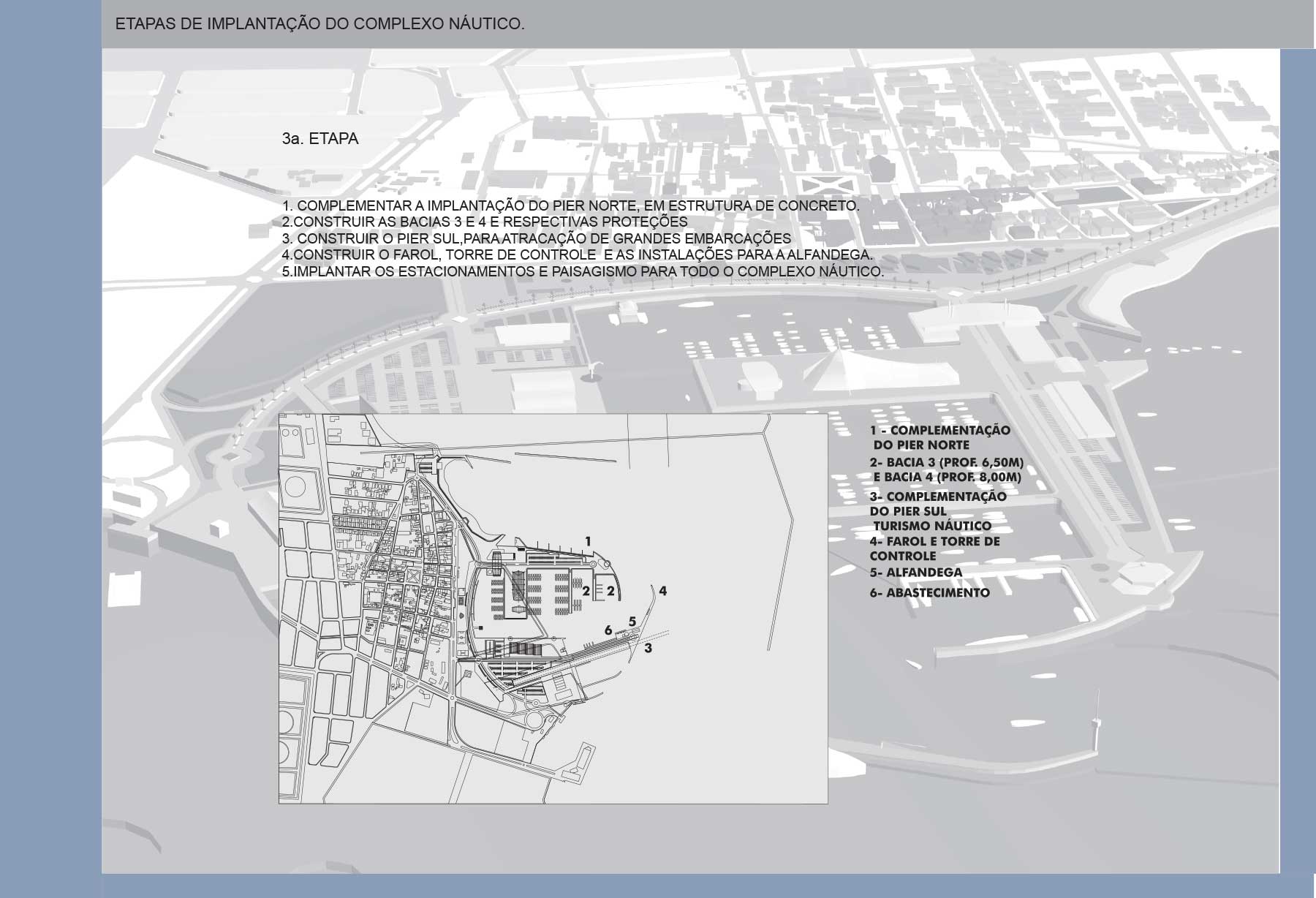Click map marker number 1 near north pier
This screenshot has width=1316, height=898.
pos(588,541)
